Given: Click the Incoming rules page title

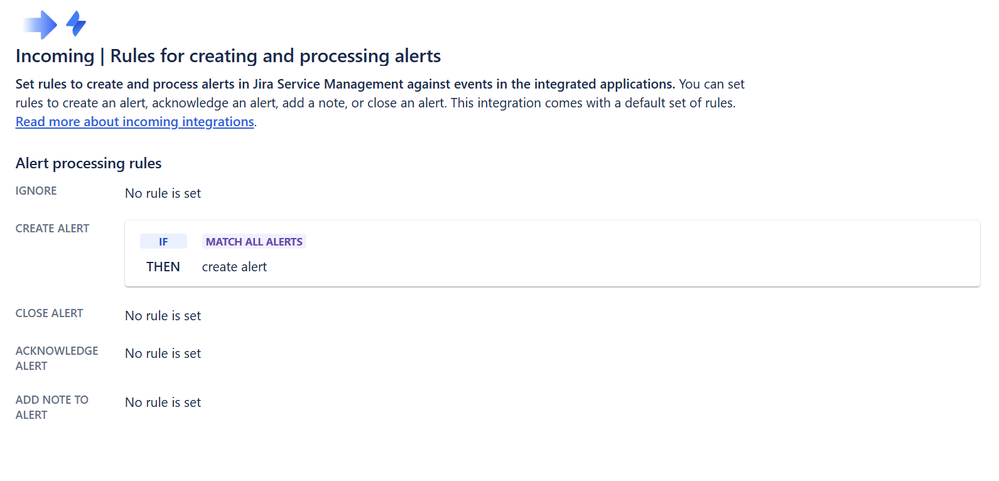Looking at the screenshot, I should click(228, 55).
